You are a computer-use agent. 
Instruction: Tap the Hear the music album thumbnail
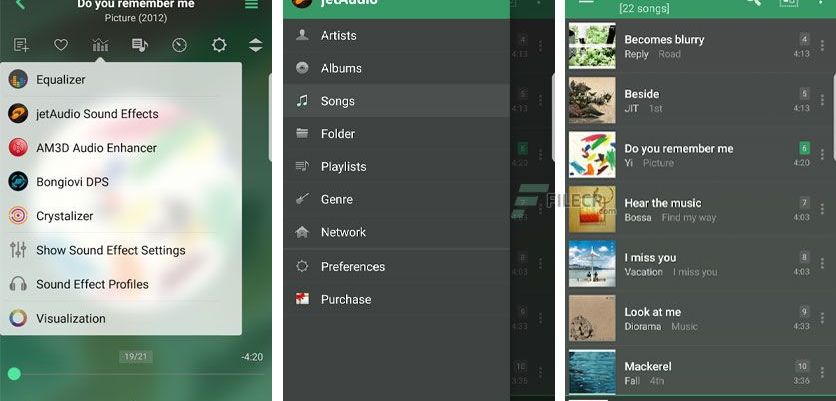tap(592, 209)
